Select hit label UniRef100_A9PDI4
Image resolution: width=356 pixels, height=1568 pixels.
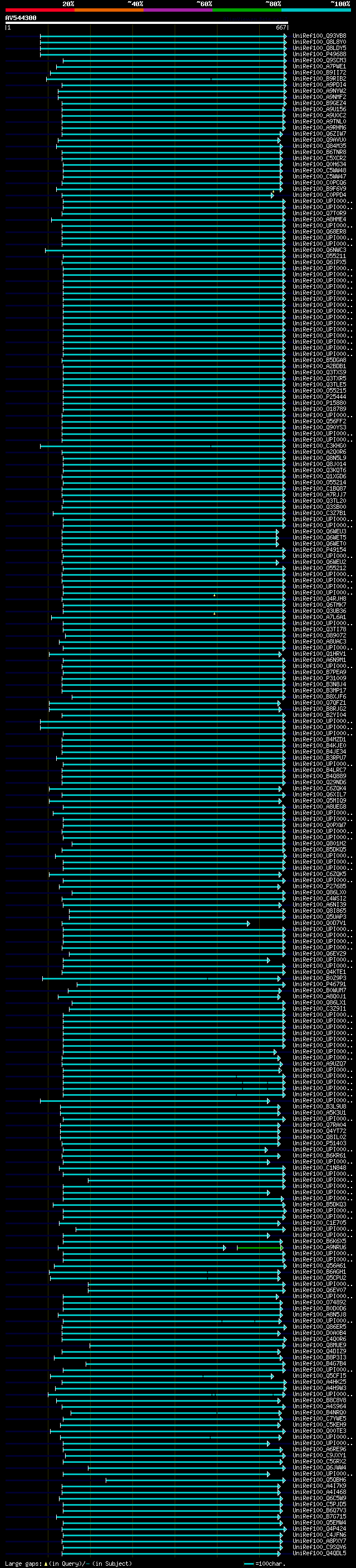click(x=319, y=85)
